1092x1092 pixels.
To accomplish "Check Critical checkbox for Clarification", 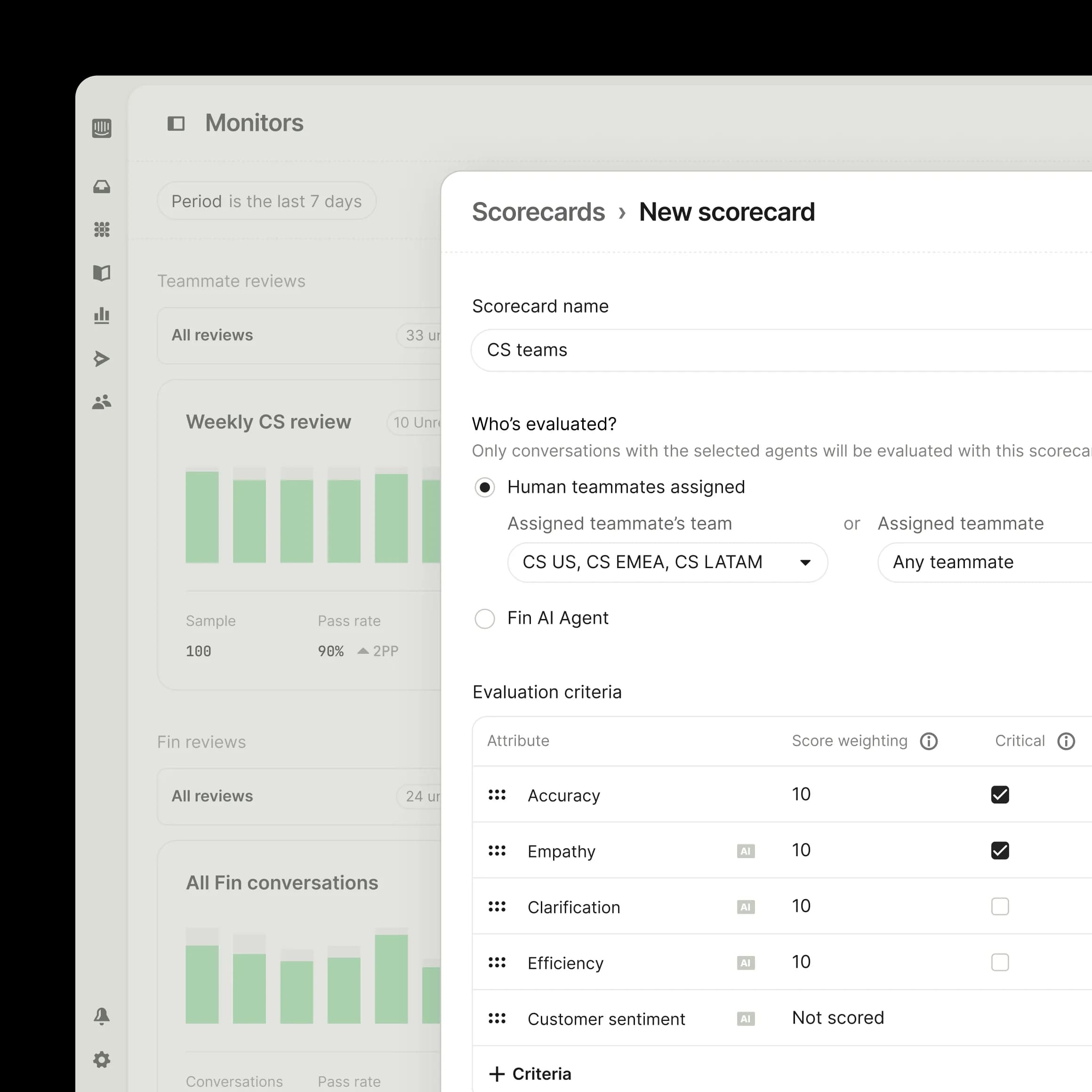I will [1000, 907].
